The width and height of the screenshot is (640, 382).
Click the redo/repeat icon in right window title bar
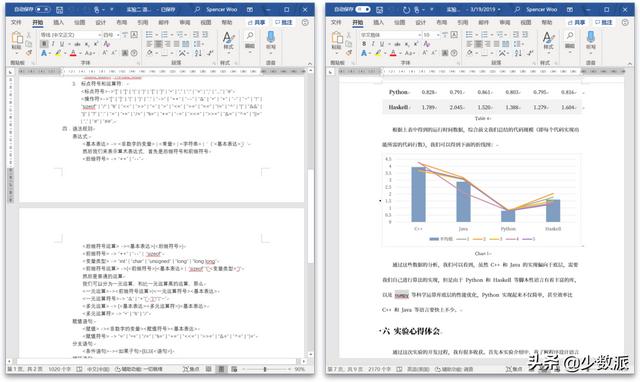tap(406, 9)
